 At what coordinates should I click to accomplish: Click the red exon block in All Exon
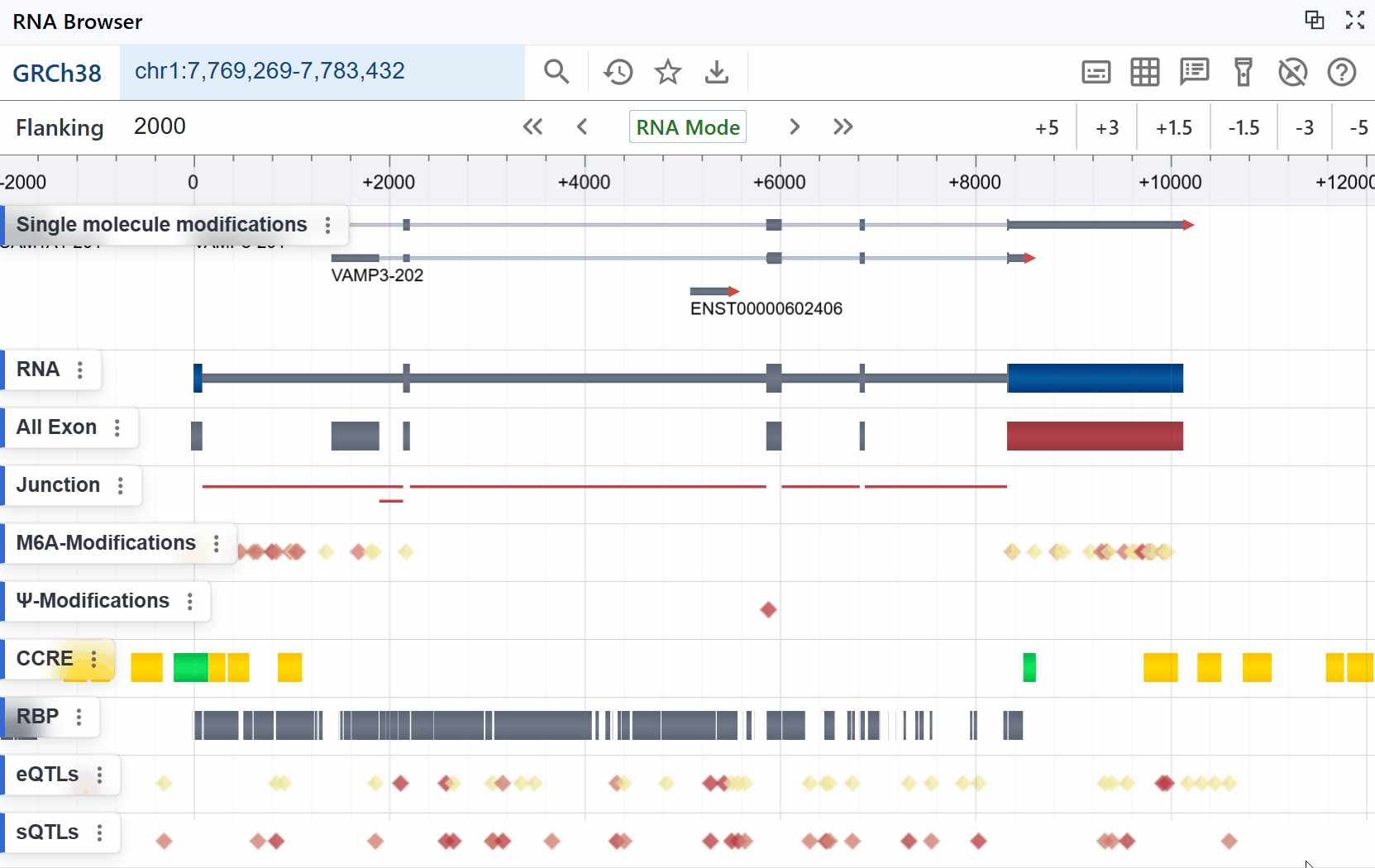1095,436
